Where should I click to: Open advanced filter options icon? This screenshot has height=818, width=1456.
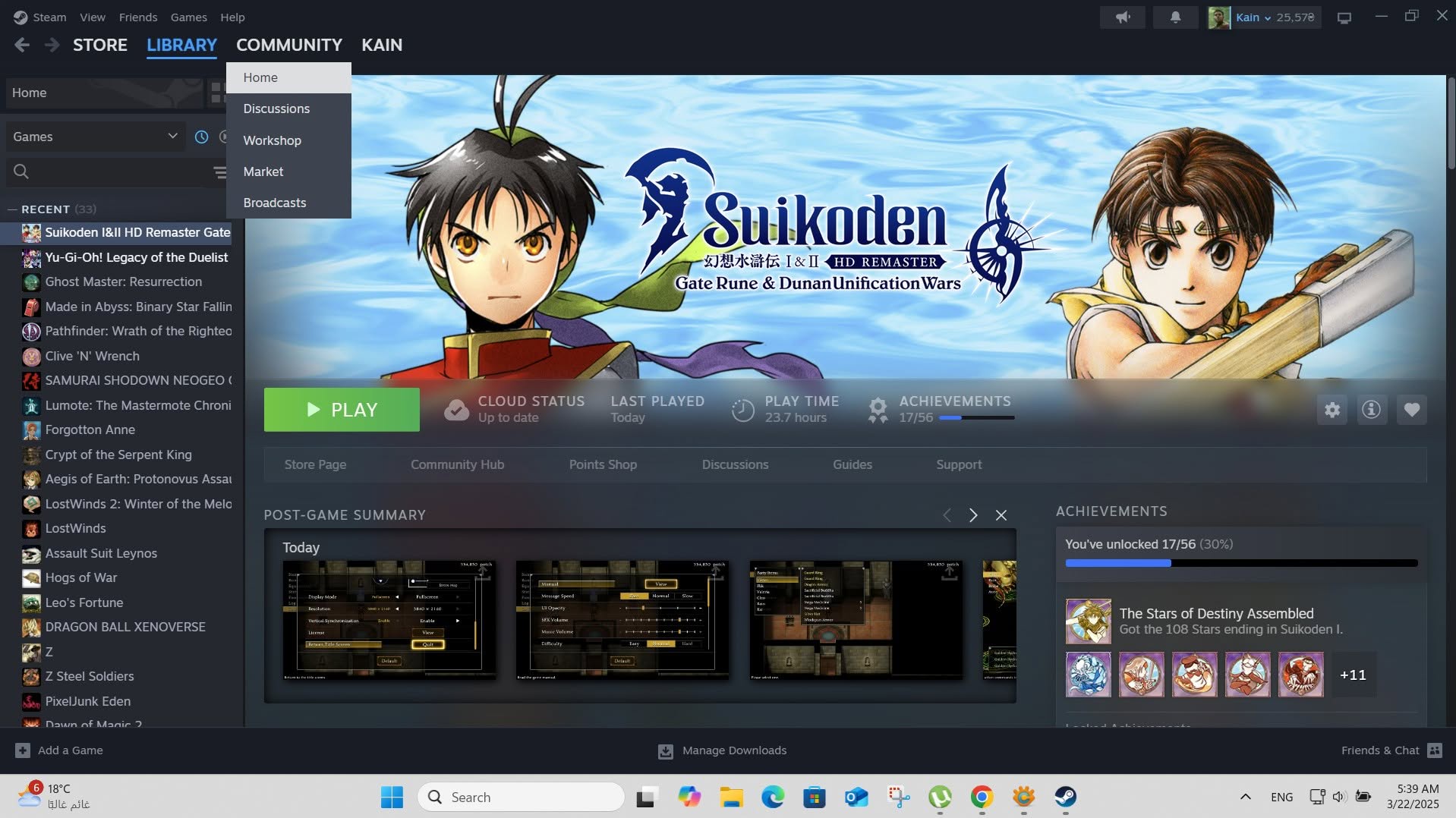pyautogui.click(x=220, y=172)
